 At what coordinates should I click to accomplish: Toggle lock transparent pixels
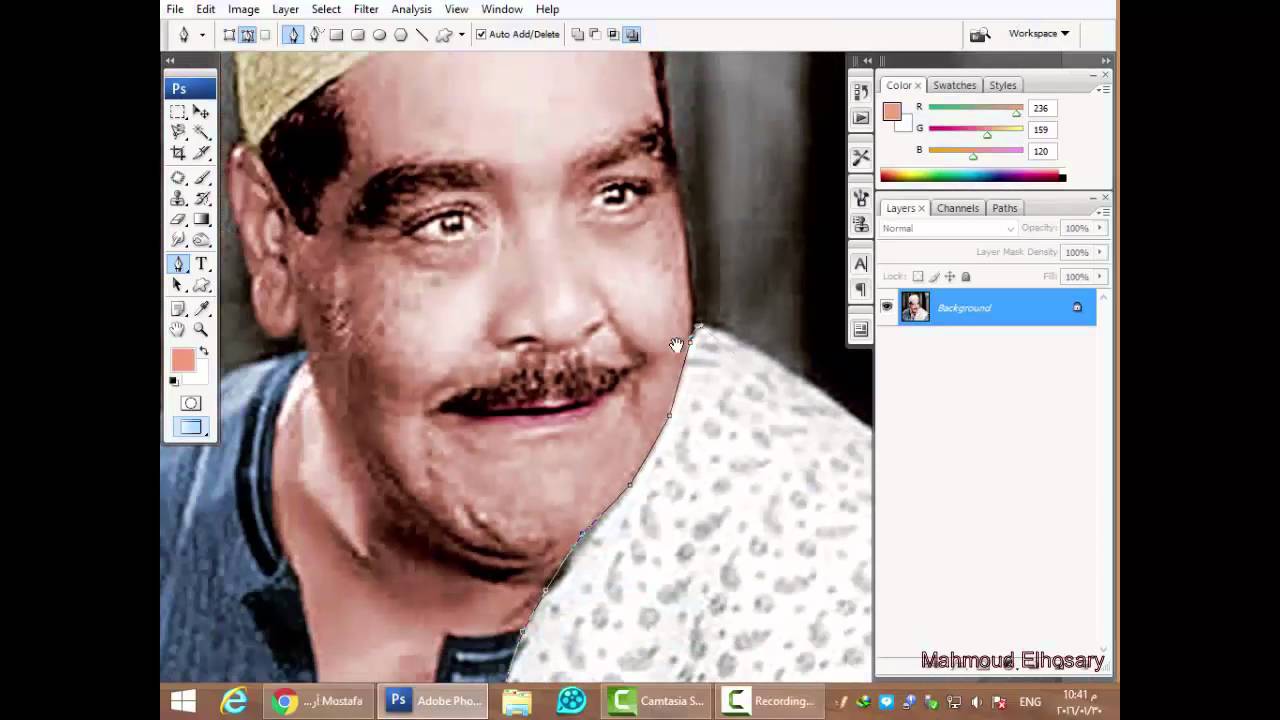point(918,277)
